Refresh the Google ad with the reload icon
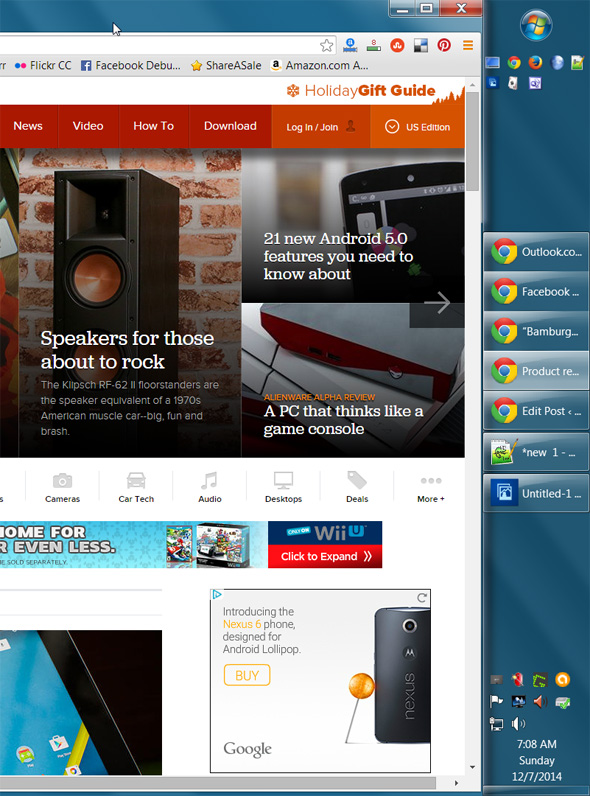Screen dimensions: 590x796 (422, 598)
